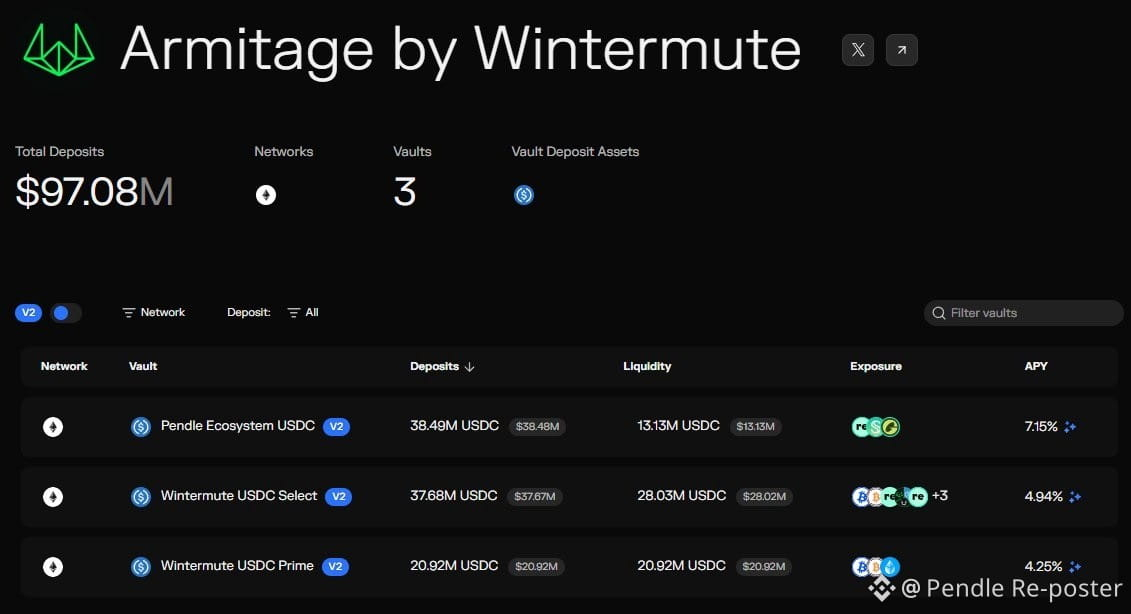Click V2 badge on Pendle Ecosystem USDC
This screenshot has width=1131, height=614.
[336, 426]
